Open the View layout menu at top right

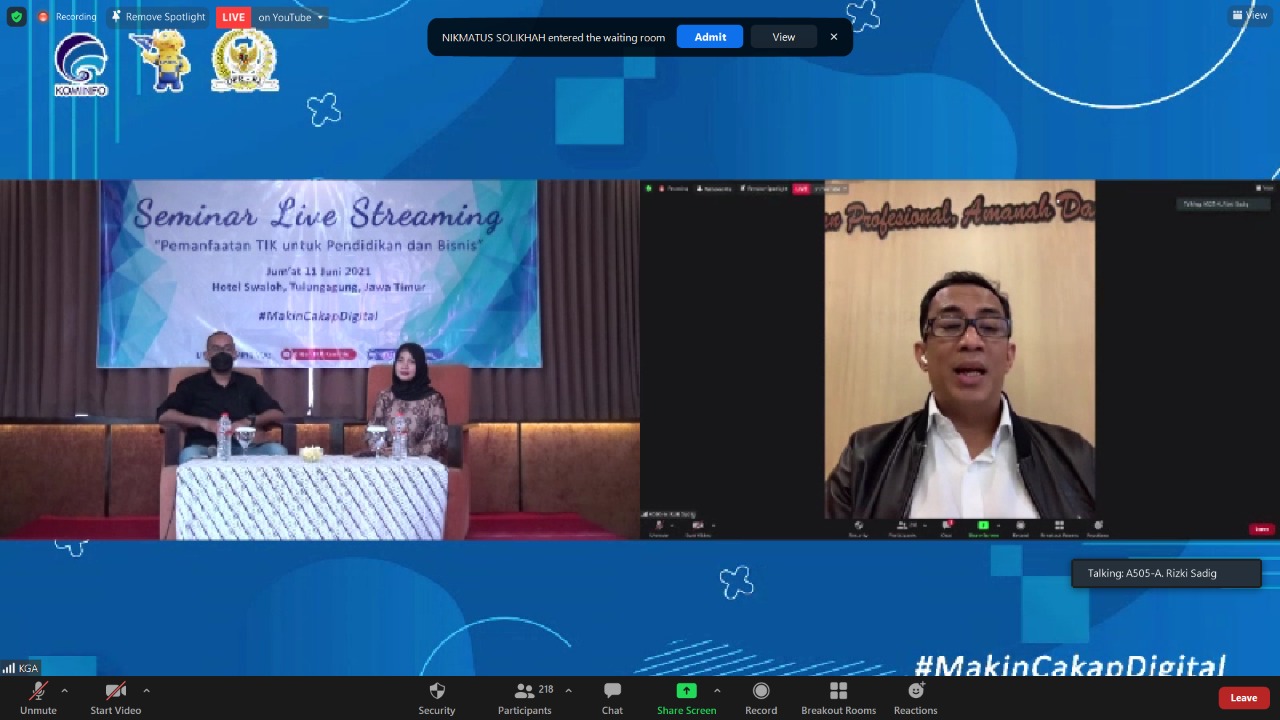[1250, 15]
